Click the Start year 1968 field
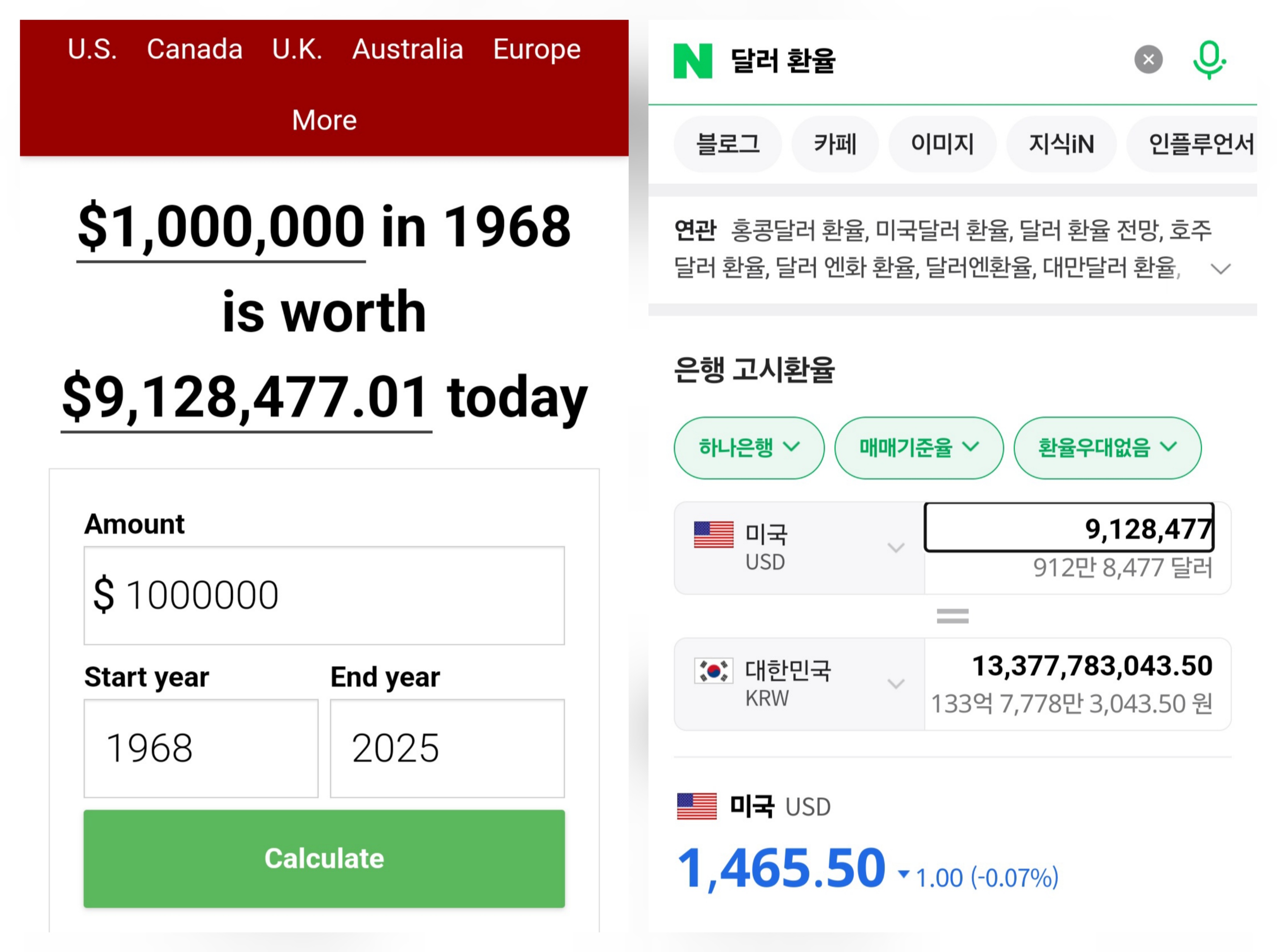The height and width of the screenshot is (952, 1277). click(200, 748)
